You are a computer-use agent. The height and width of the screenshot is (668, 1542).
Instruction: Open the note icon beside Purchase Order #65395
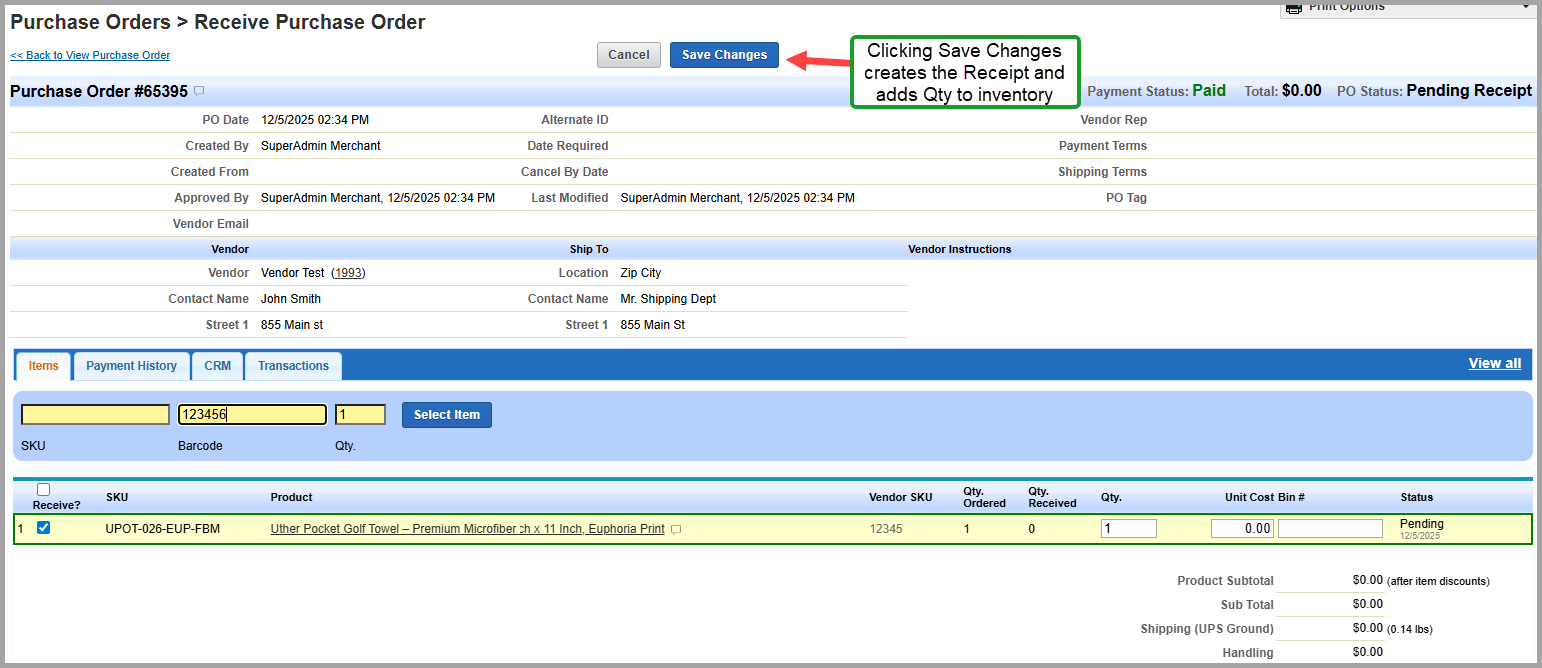[x=199, y=91]
